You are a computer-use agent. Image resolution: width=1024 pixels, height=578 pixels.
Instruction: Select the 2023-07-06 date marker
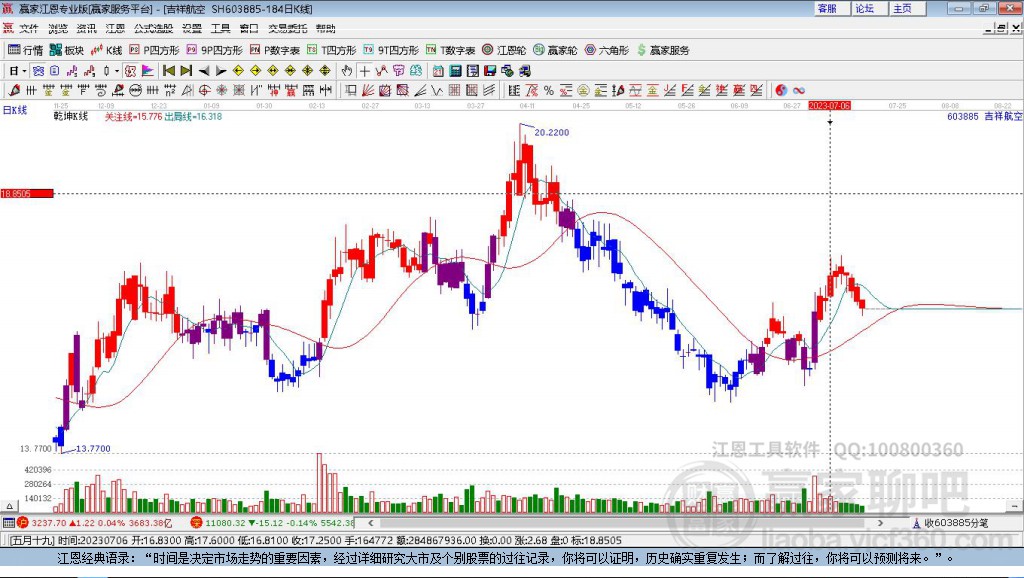click(829, 105)
